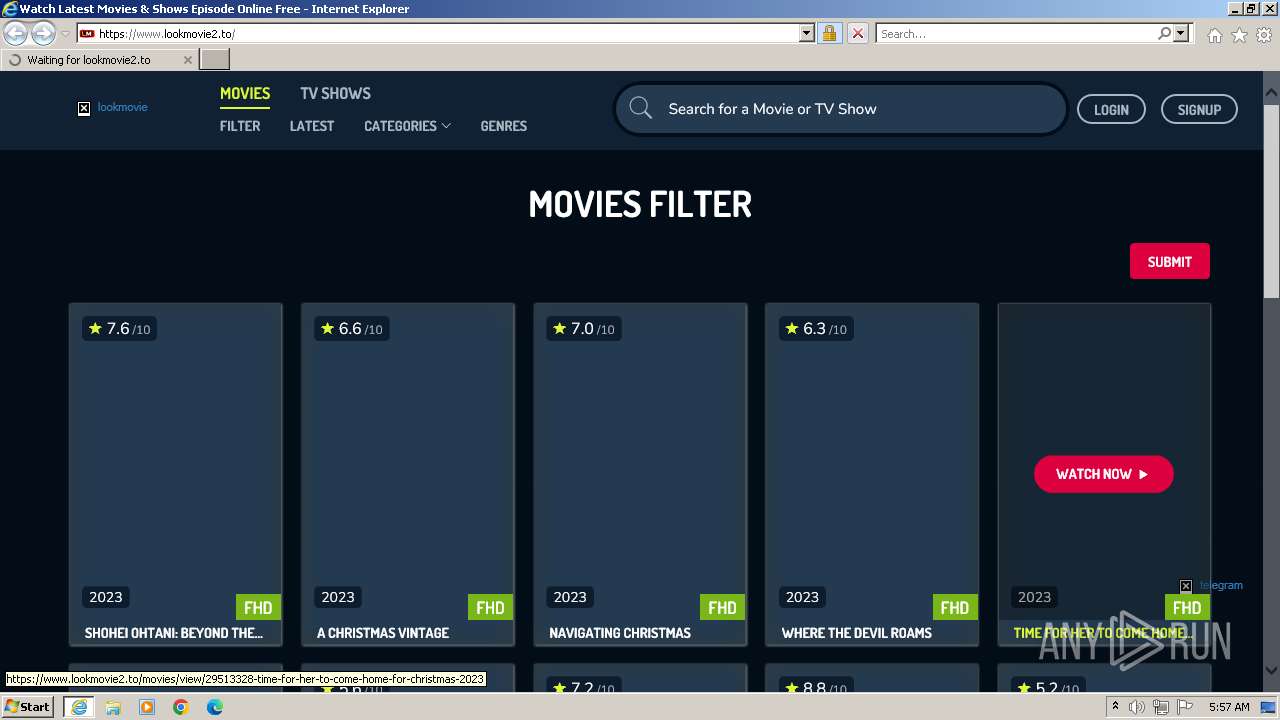Click the 'WHERE THE DEVIL ROAMS' title

[857, 633]
